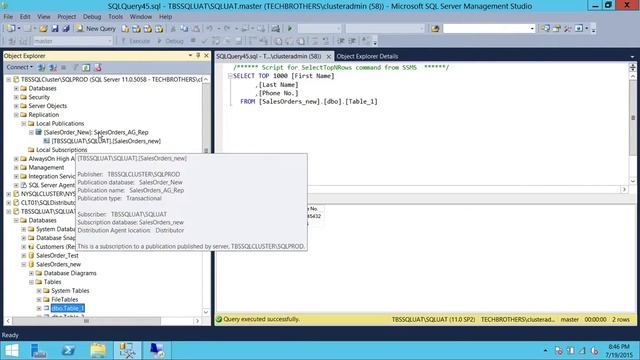Click the query editor vertical scrollbar thumb
640x360 pixels.
(633, 118)
